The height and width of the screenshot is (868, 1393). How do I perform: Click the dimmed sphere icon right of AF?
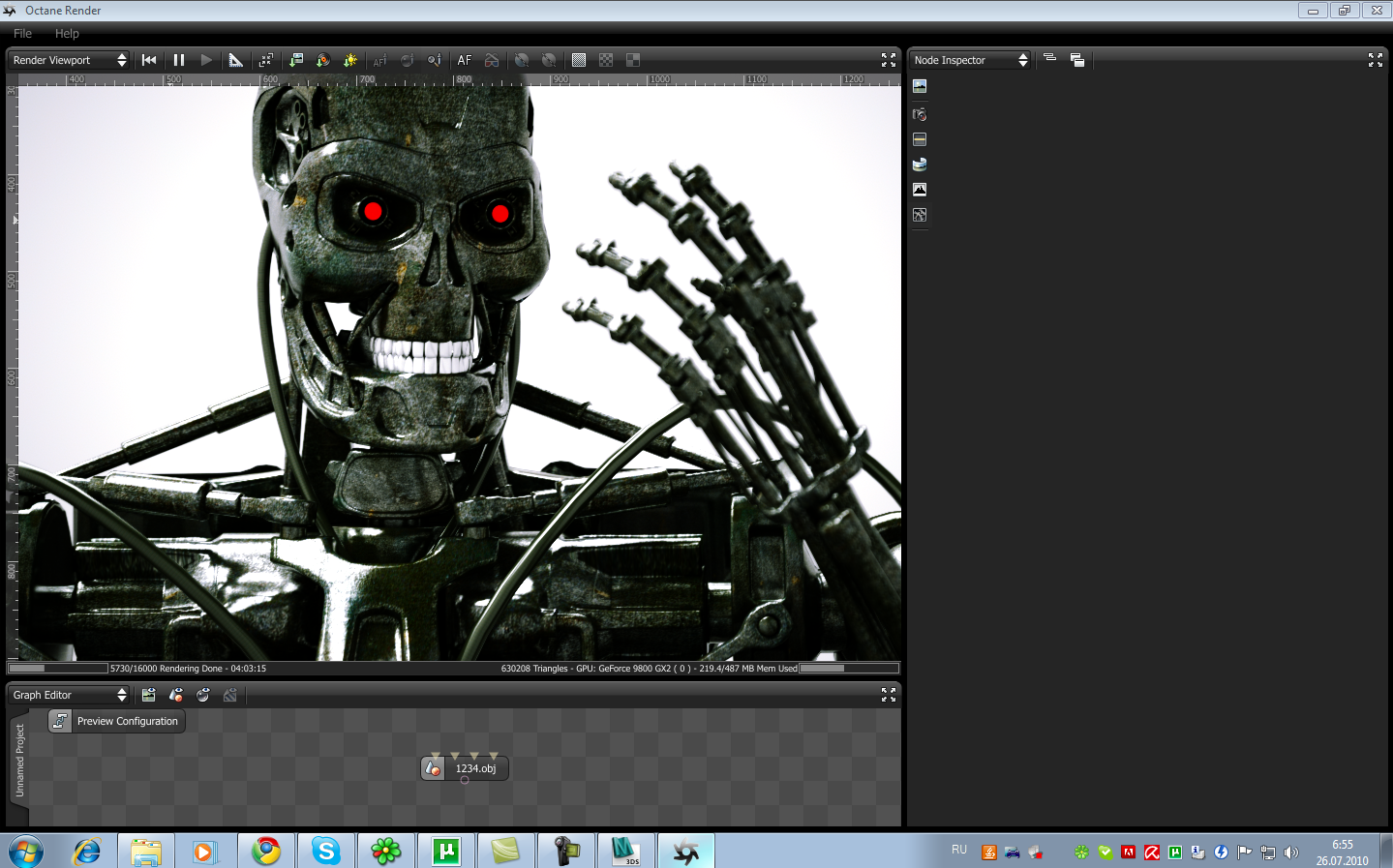point(408,60)
